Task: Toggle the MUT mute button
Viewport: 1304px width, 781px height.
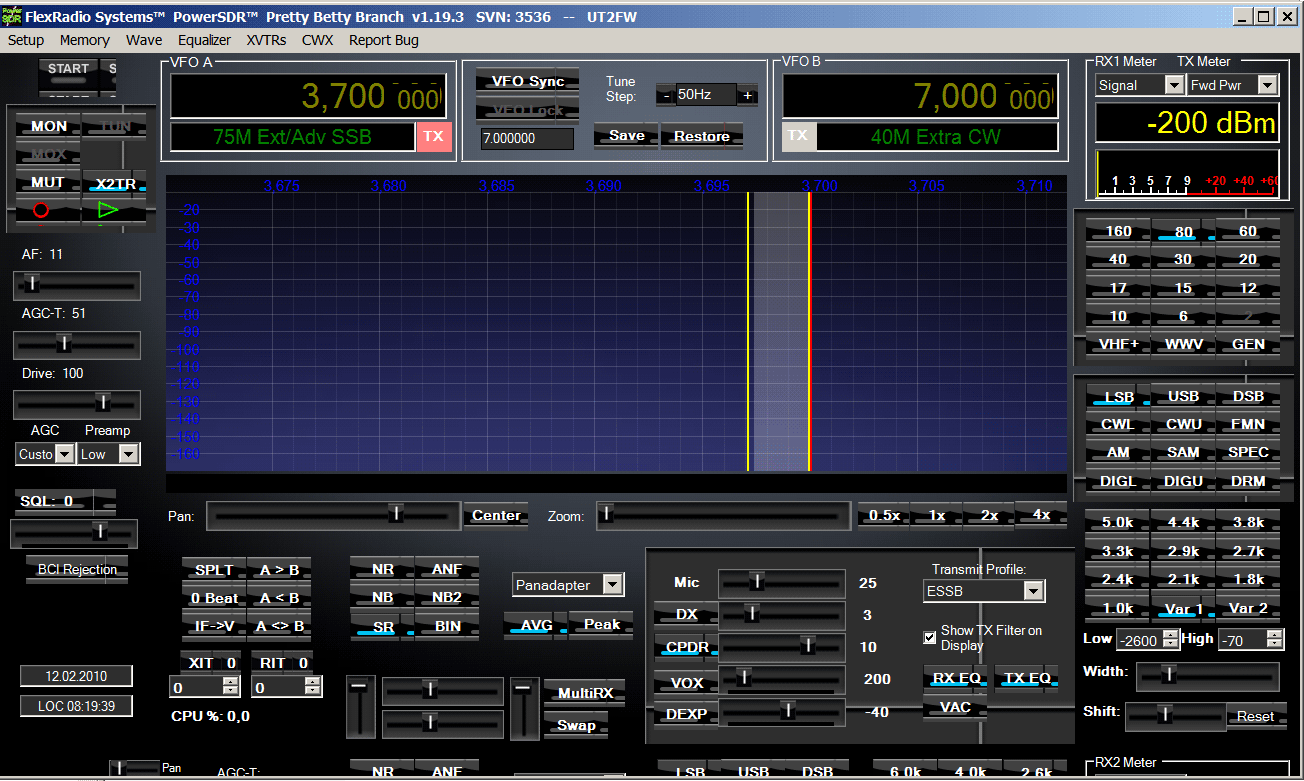Action: pyautogui.click(x=48, y=182)
